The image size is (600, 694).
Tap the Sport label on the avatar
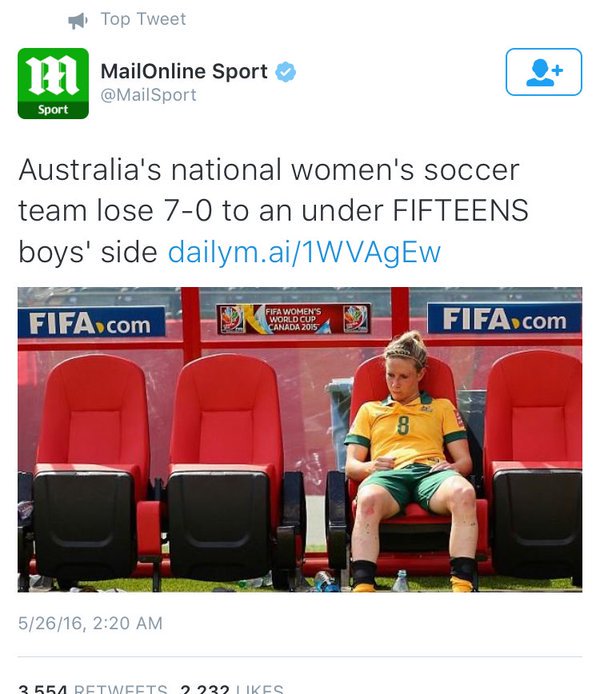pyautogui.click(x=53, y=110)
